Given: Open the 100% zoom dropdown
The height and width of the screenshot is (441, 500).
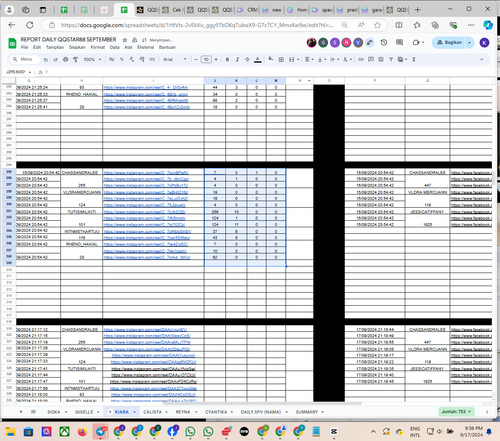Looking at the screenshot, I should coord(92,60).
